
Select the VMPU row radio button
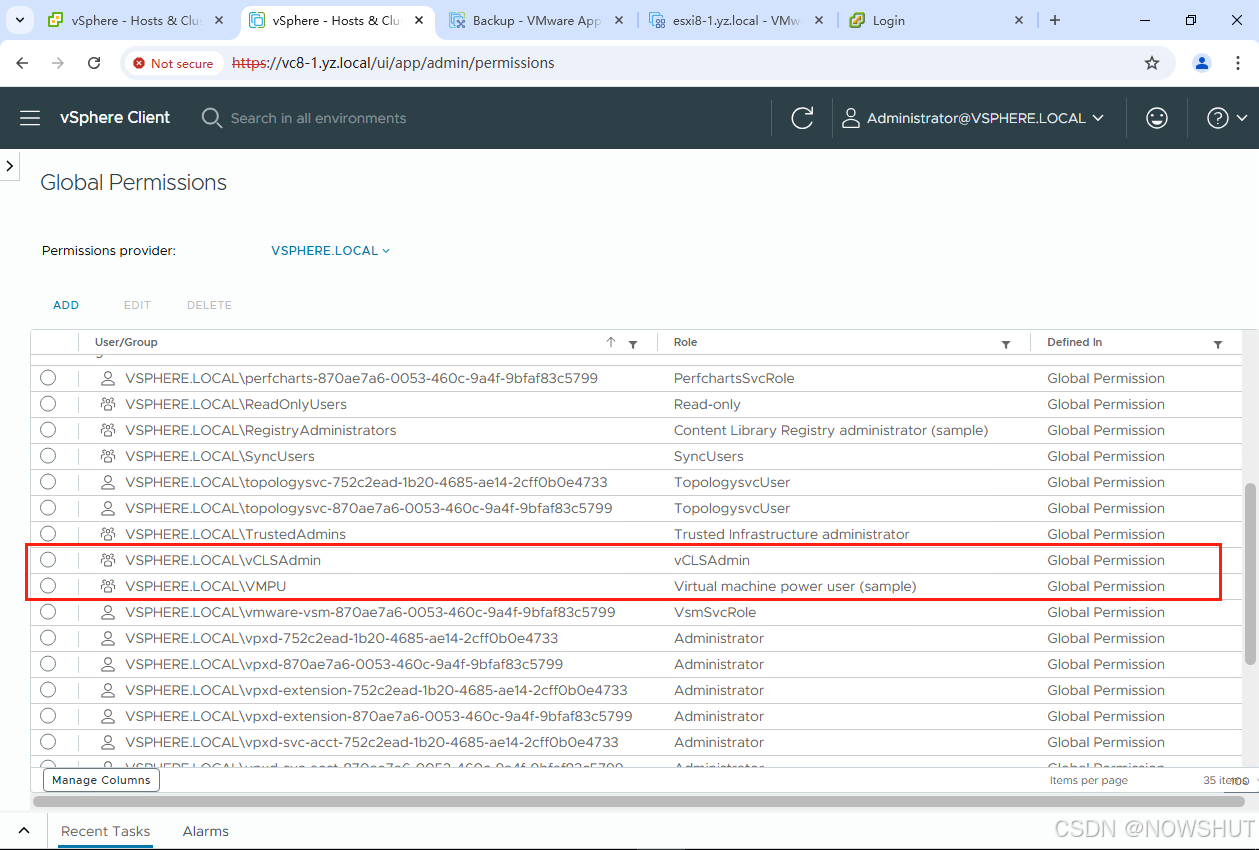48,586
